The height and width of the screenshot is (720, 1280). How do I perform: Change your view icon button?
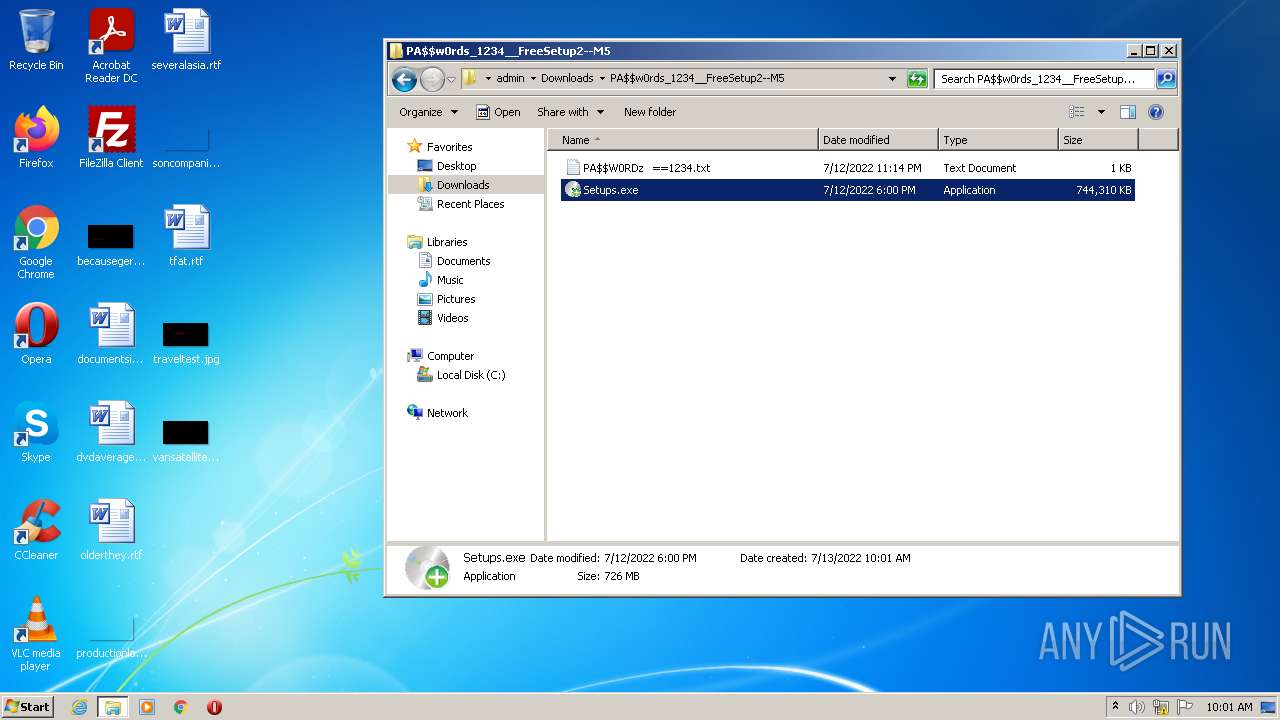[1077, 112]
